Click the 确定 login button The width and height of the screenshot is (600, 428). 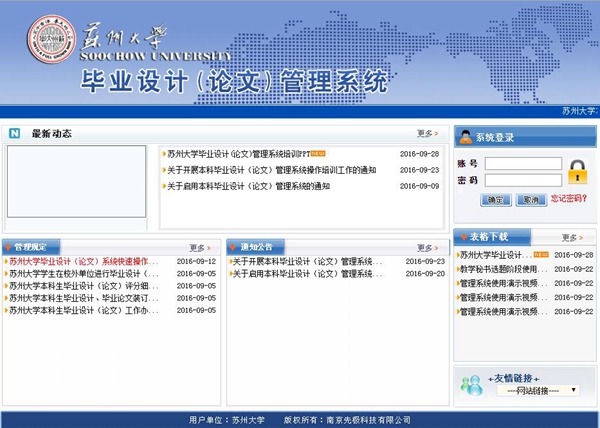tap(496, 200)
